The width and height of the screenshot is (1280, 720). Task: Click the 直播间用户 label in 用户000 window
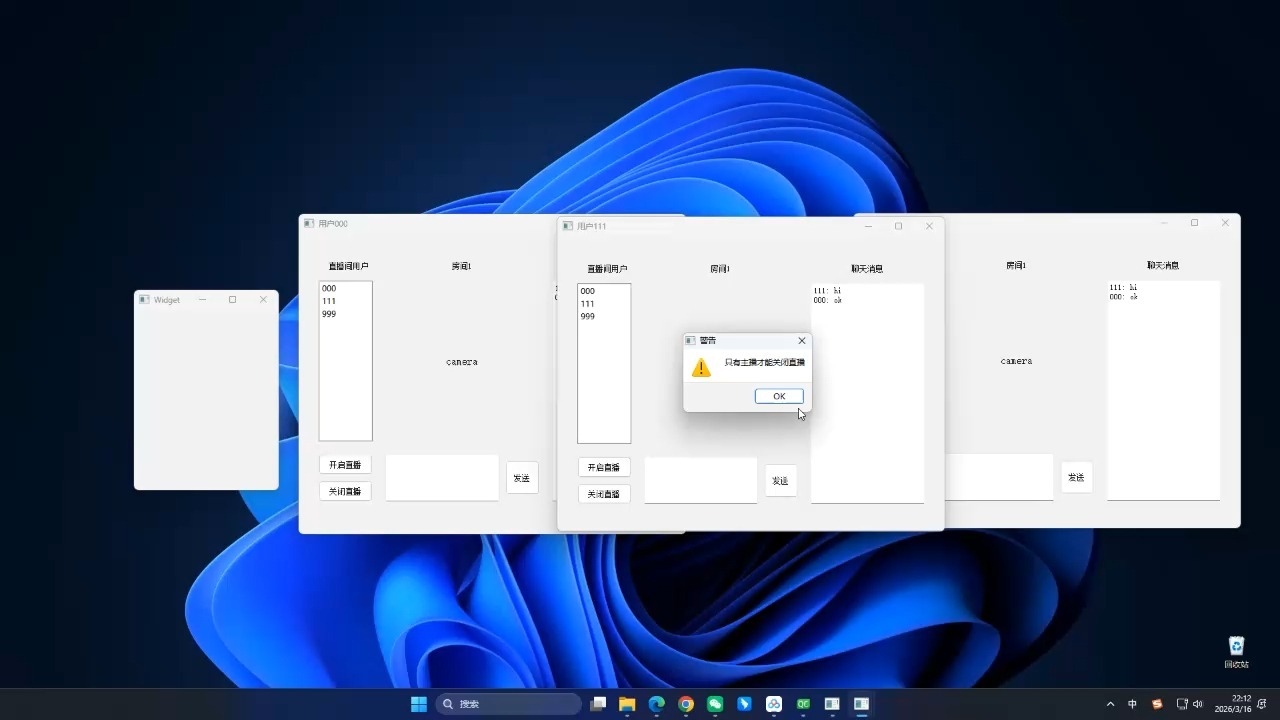[x=348, y=266]
